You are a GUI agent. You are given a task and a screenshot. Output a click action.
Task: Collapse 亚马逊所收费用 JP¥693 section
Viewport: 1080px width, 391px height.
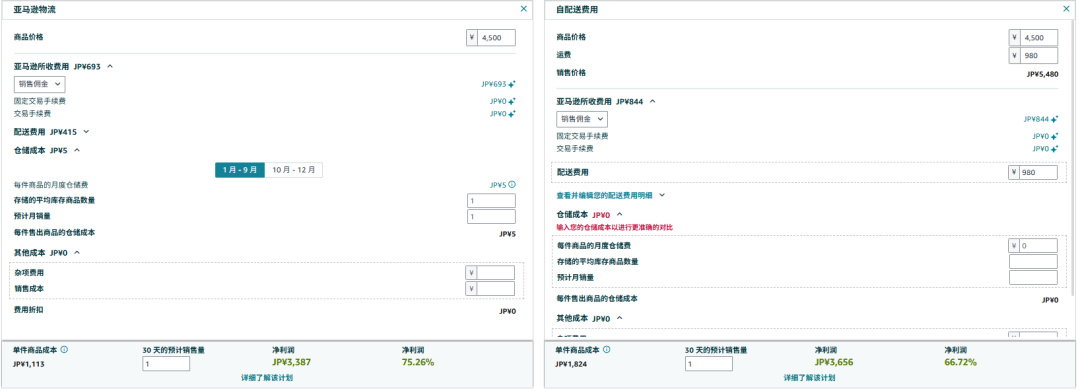tap(110, 67)
